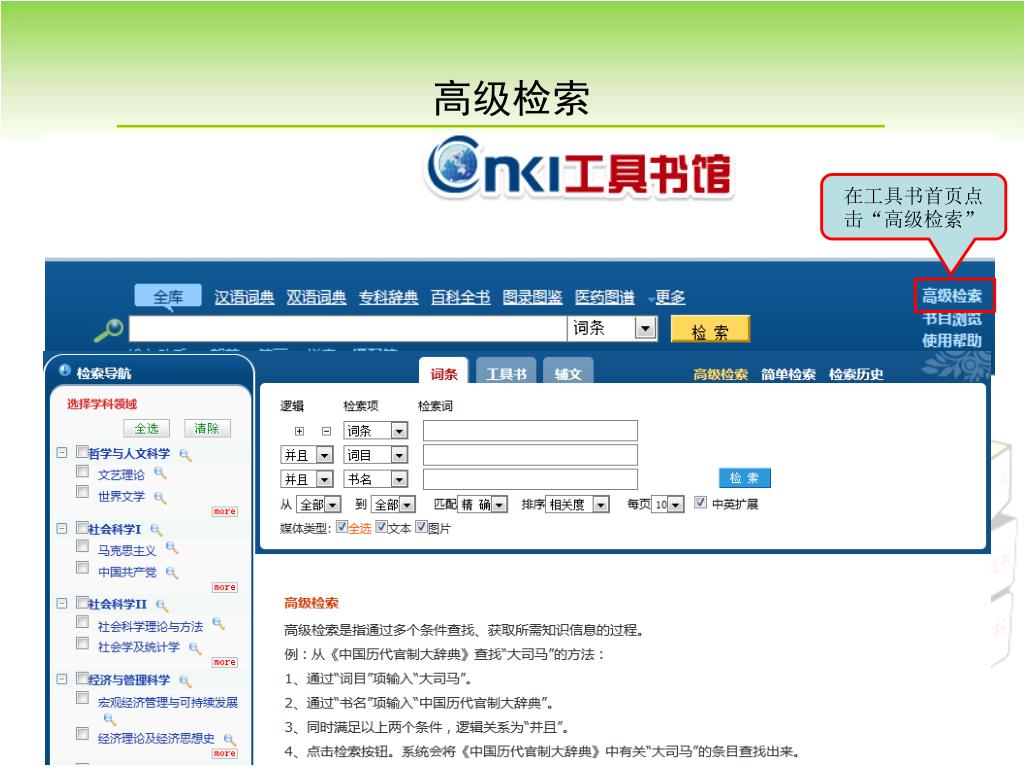
Task: Click the magnifier icon next to 马克思主义
Action: [x=172, y=548]
